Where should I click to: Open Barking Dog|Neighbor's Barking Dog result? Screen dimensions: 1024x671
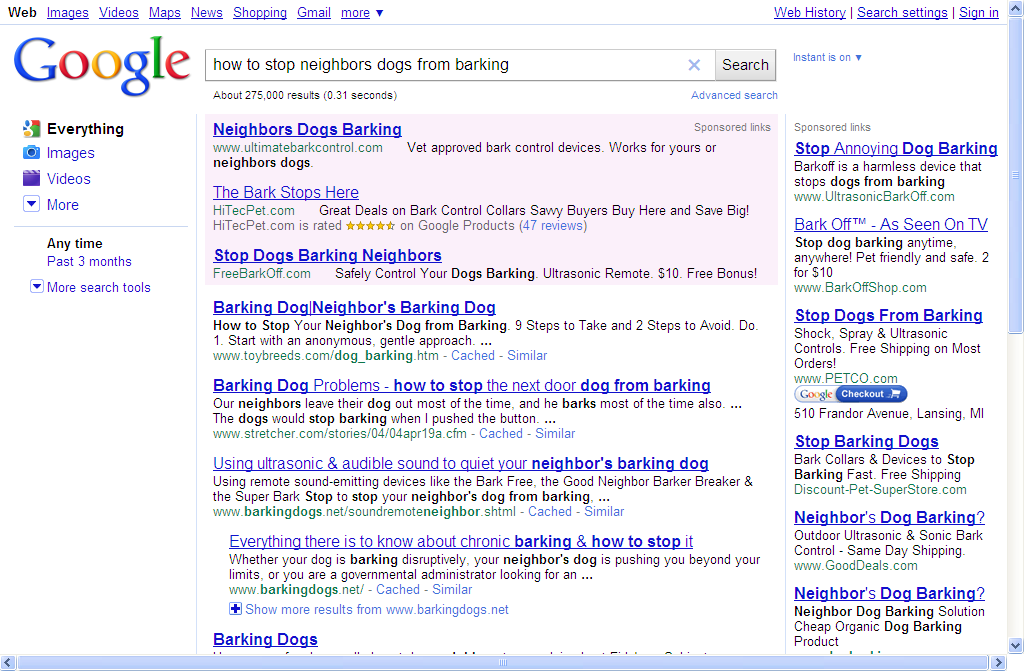click(x=355, y=307)
